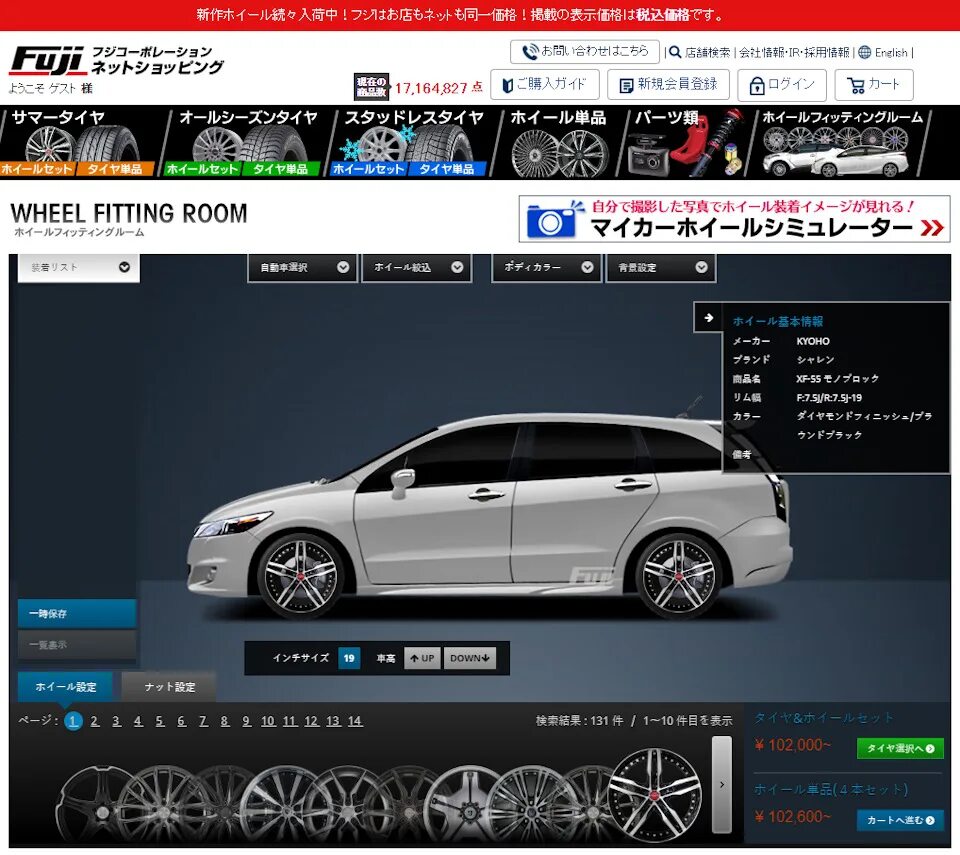The width and height of the screenshot is (960, 855).
Task: Raise car height with UP button
Action: [422, 658]
